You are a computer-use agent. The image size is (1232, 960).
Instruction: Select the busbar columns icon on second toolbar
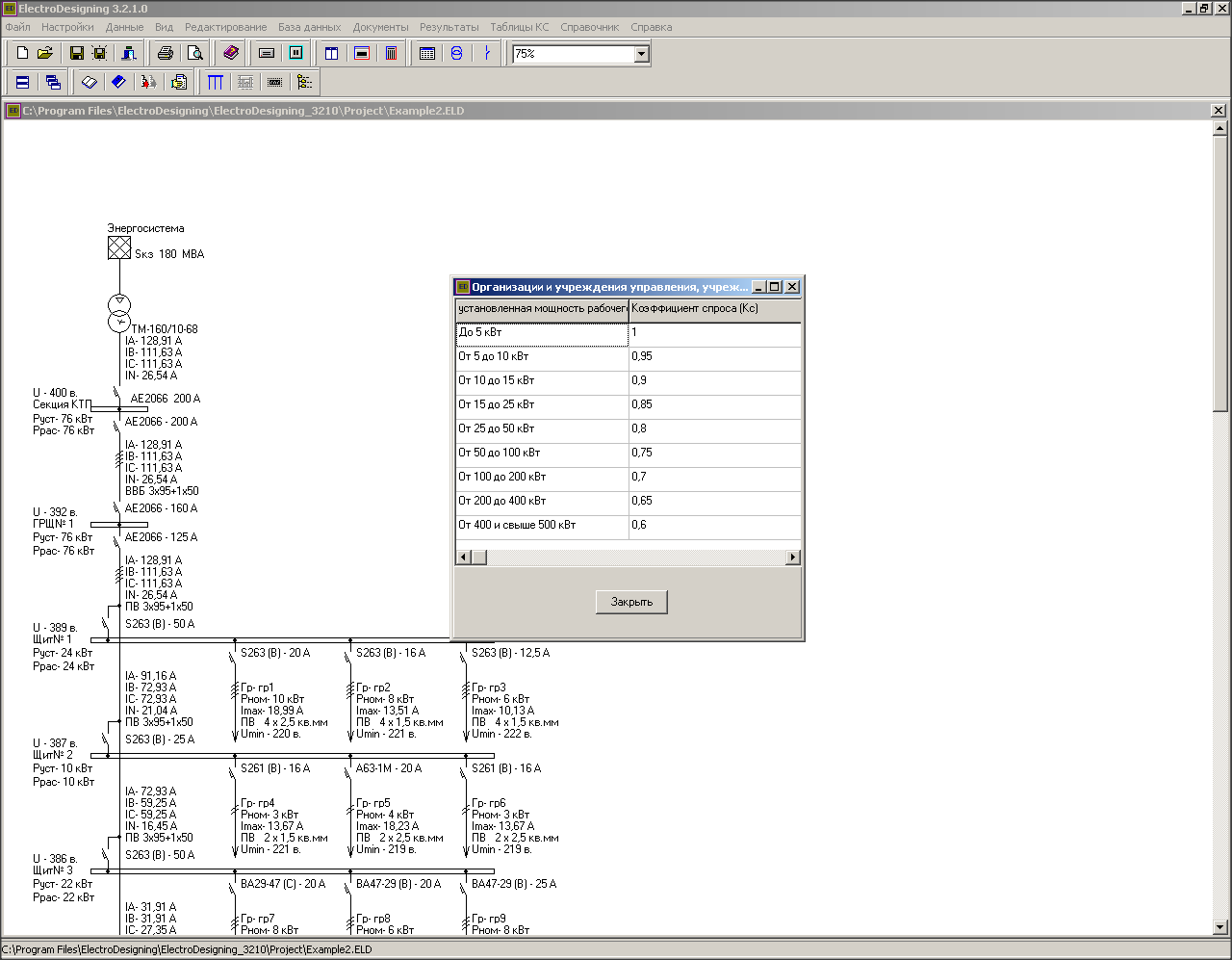214,82
